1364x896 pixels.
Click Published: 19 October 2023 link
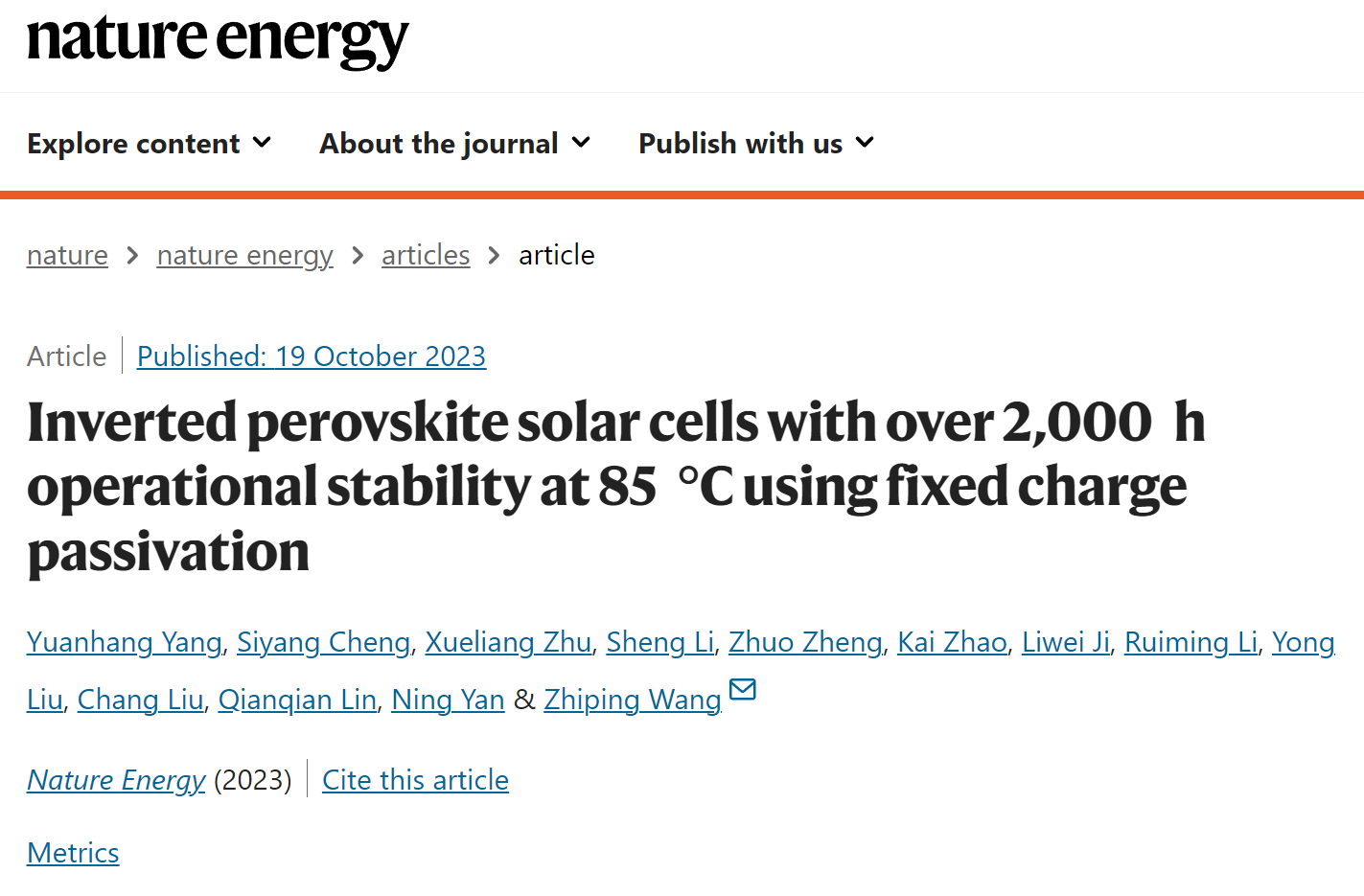coord(312,356)
